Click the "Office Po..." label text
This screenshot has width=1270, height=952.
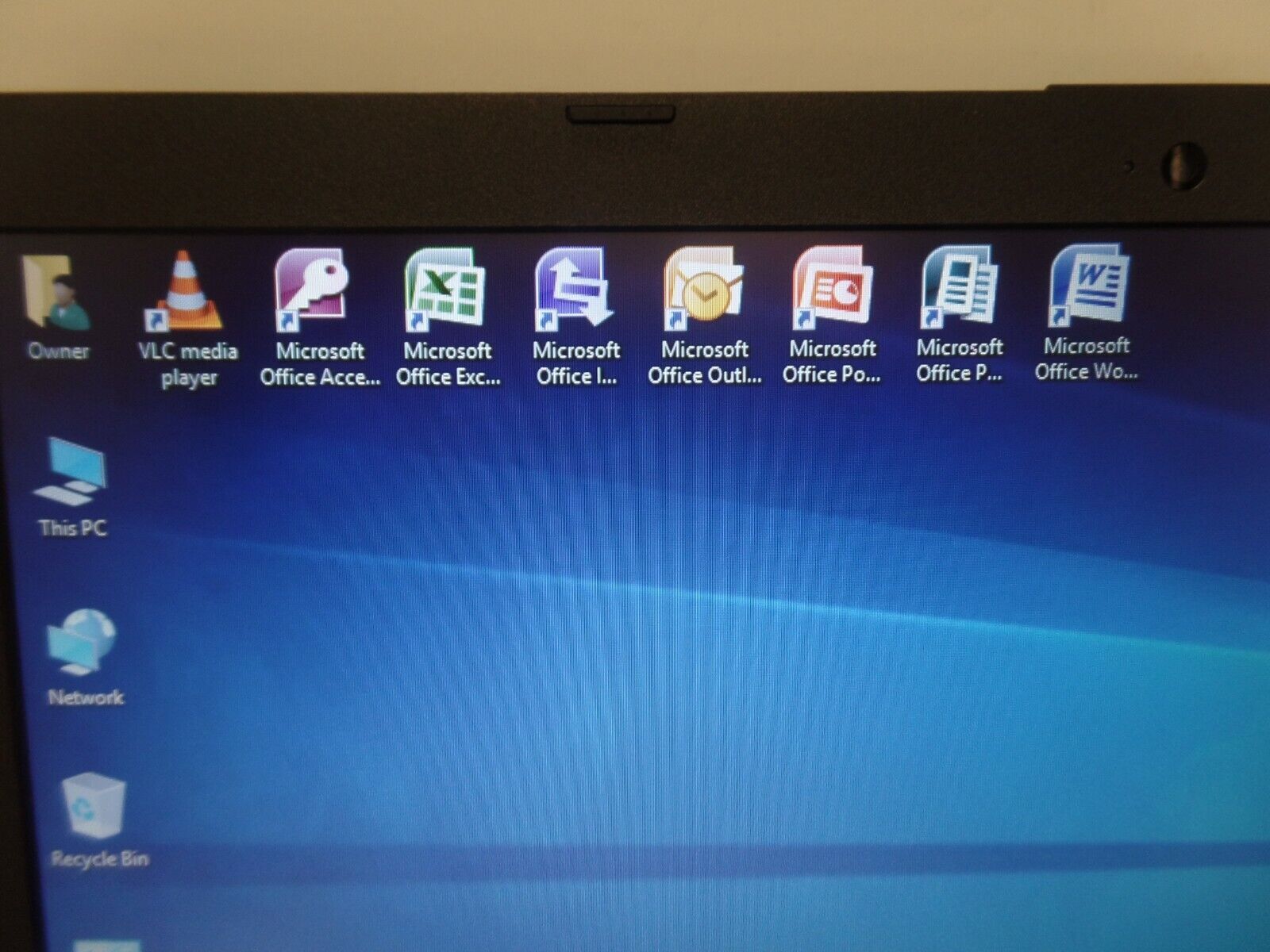[832, 374]
